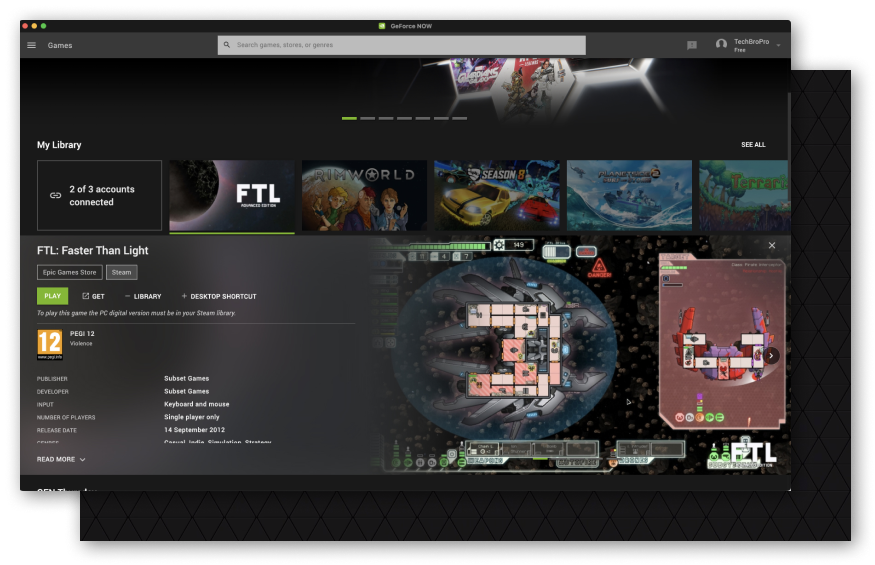The image size is (875, 565).
Task: Select the last carousel indicator
Action: click(x=460, y=118)
